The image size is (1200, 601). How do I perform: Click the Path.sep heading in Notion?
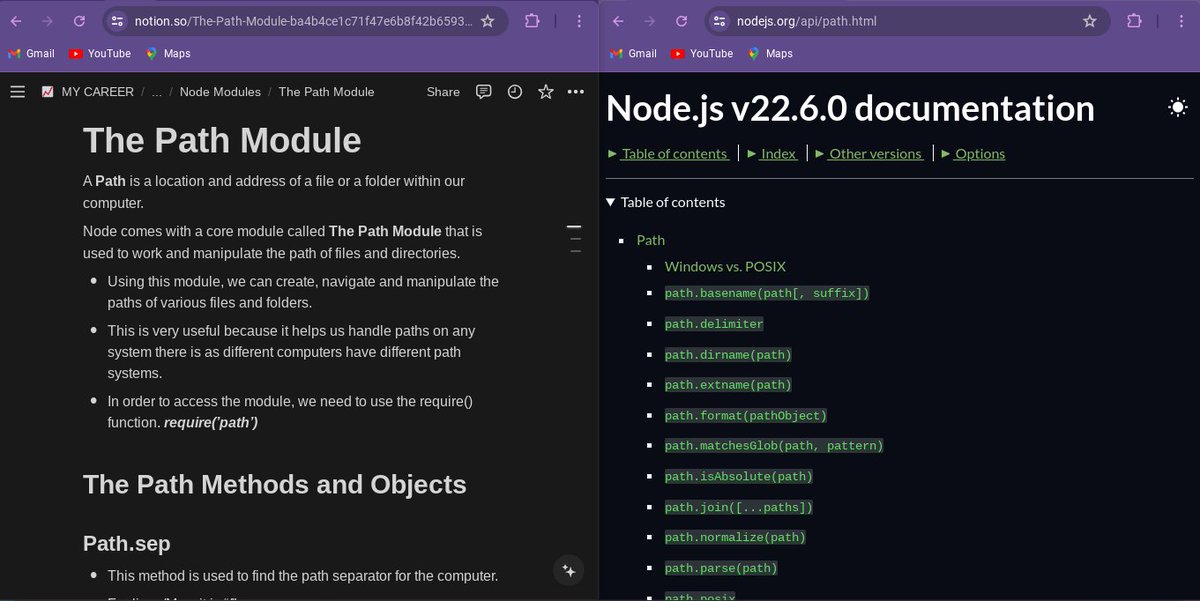(127, 543)
